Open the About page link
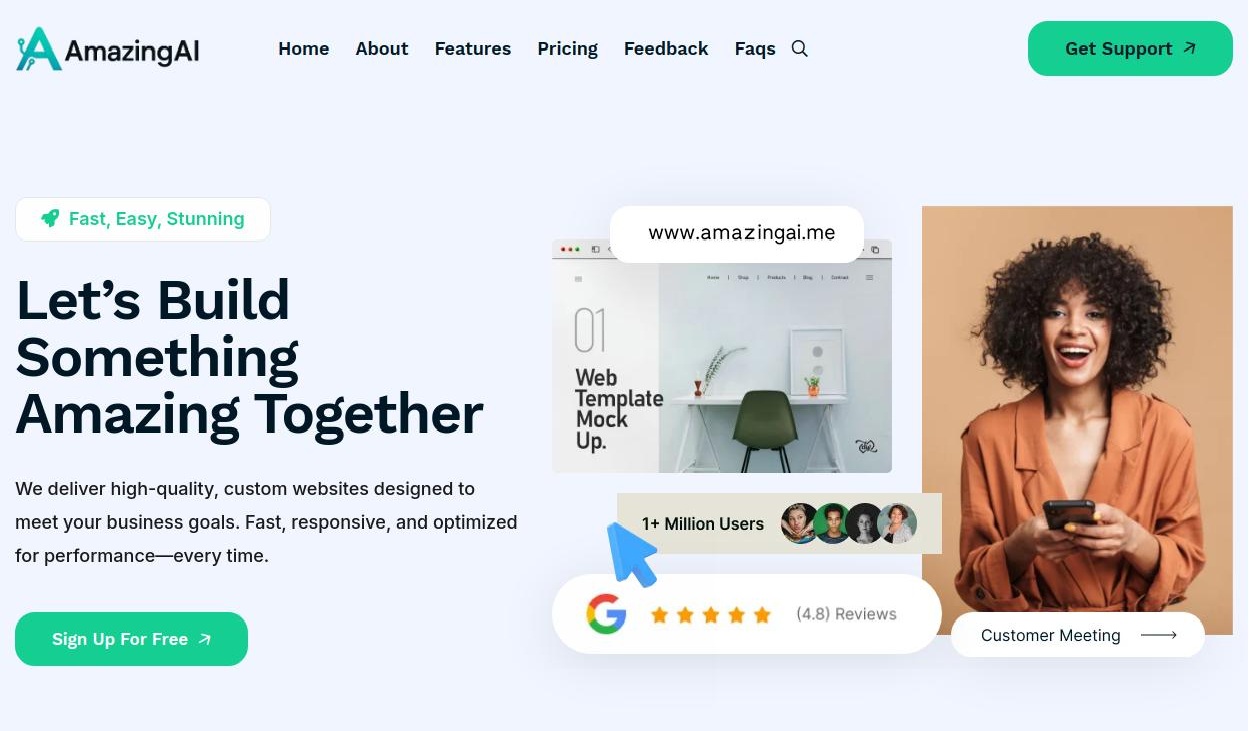1249x731 pixels. tap(382, 49)
